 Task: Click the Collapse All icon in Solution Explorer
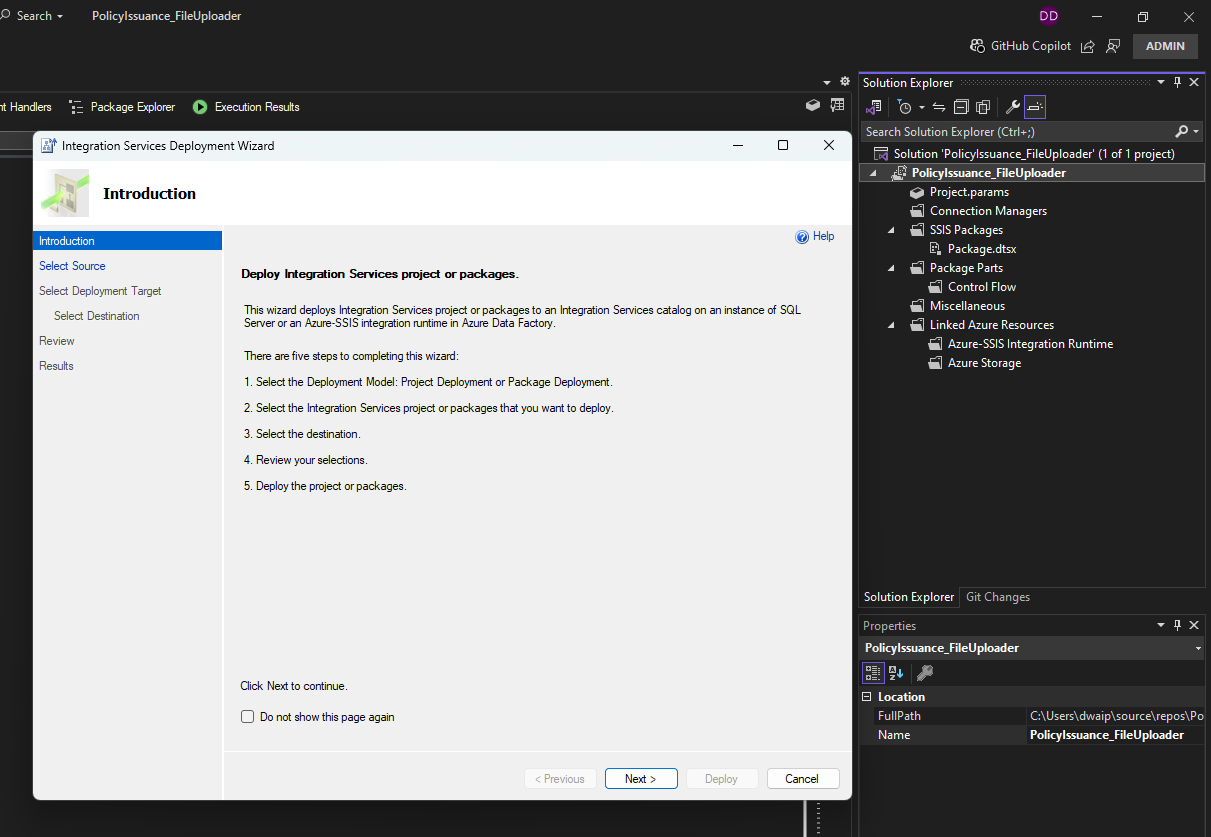click(961, 107)
